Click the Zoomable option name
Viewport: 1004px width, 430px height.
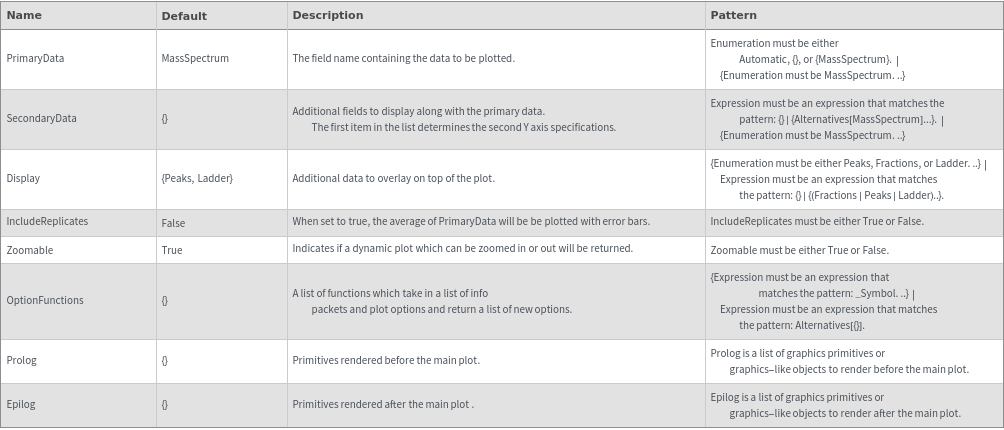[30, 250]
